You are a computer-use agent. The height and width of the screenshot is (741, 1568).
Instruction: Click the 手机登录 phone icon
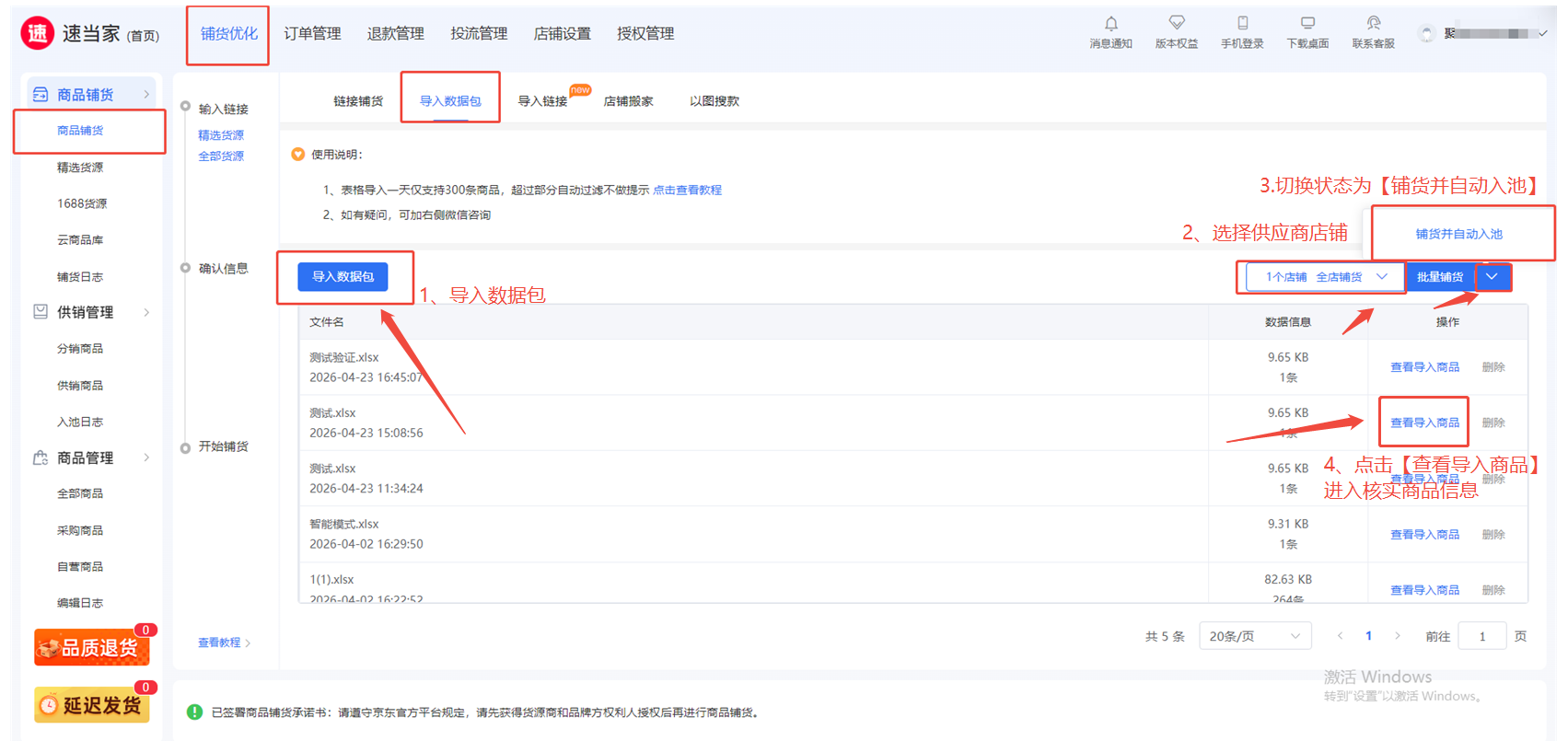point(1242,24)
